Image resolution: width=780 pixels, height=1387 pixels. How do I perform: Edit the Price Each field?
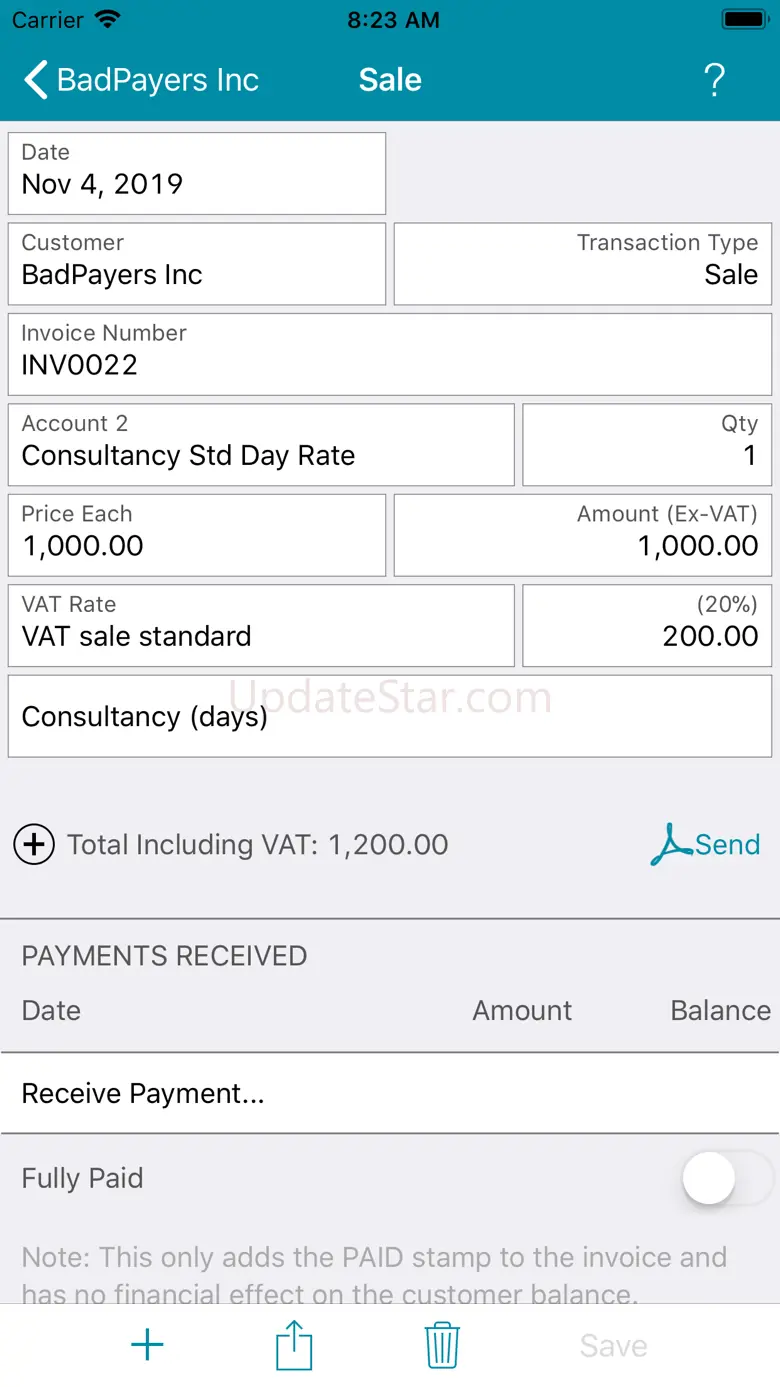197,535
